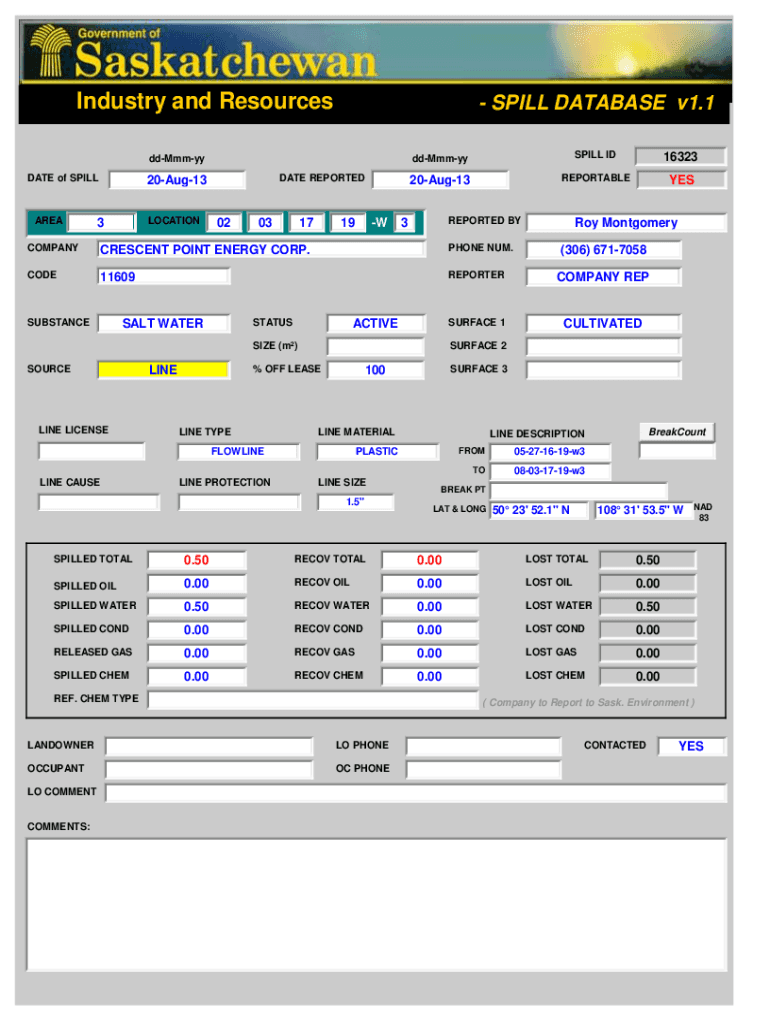Select the Substance field showing Salt Water
This screenshot has height=1024, width=770.
[x=162, y=324]
